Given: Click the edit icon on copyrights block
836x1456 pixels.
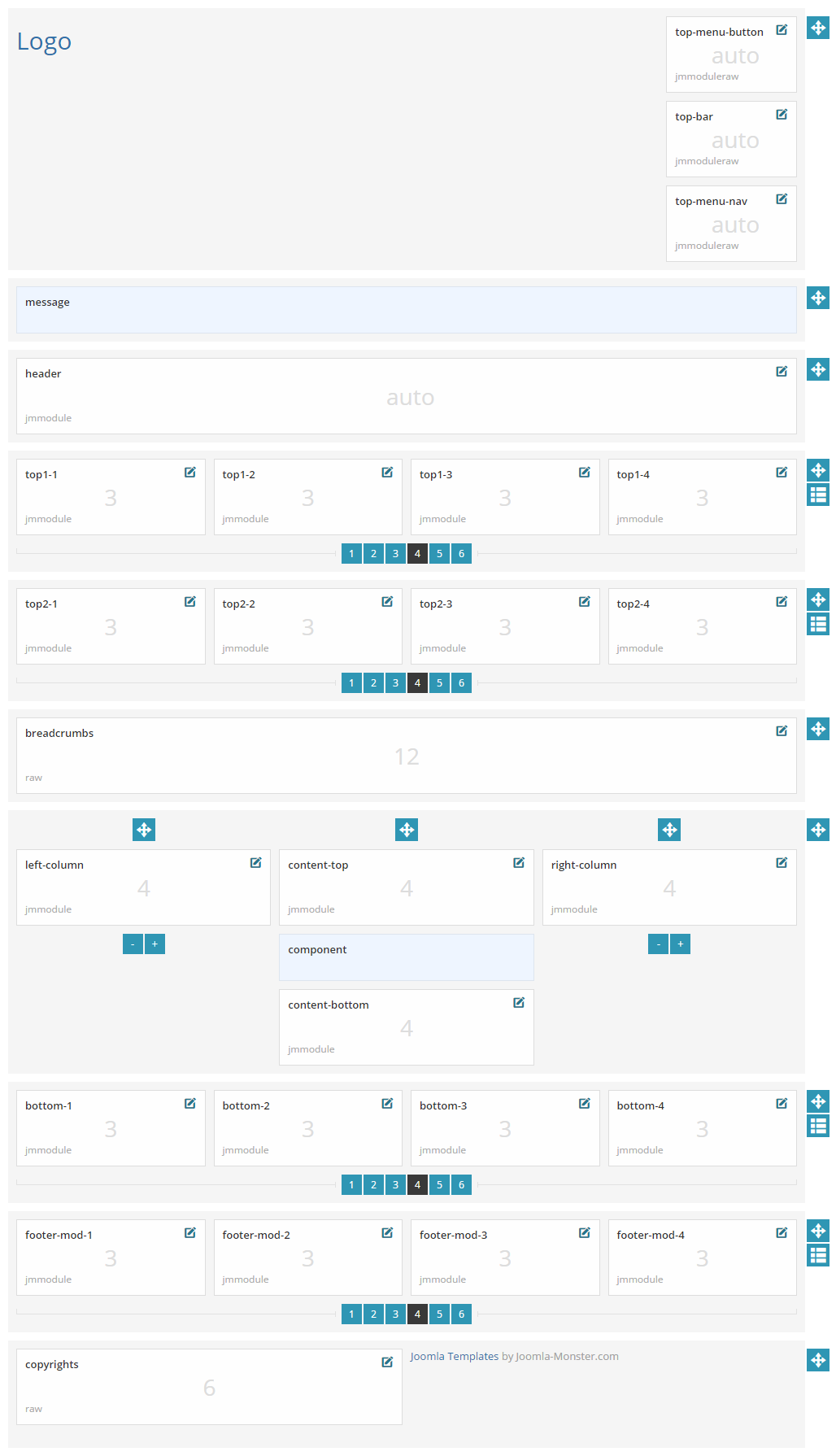Looking at the screenshot, I should click(387, 1362).
